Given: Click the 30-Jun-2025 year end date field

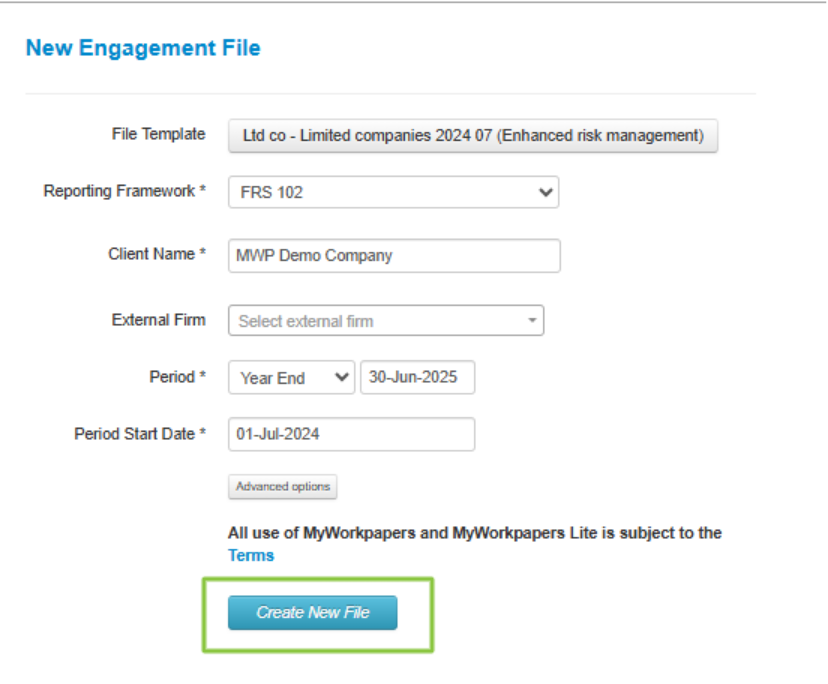Looking at the screenshot, I should (418, 377).
